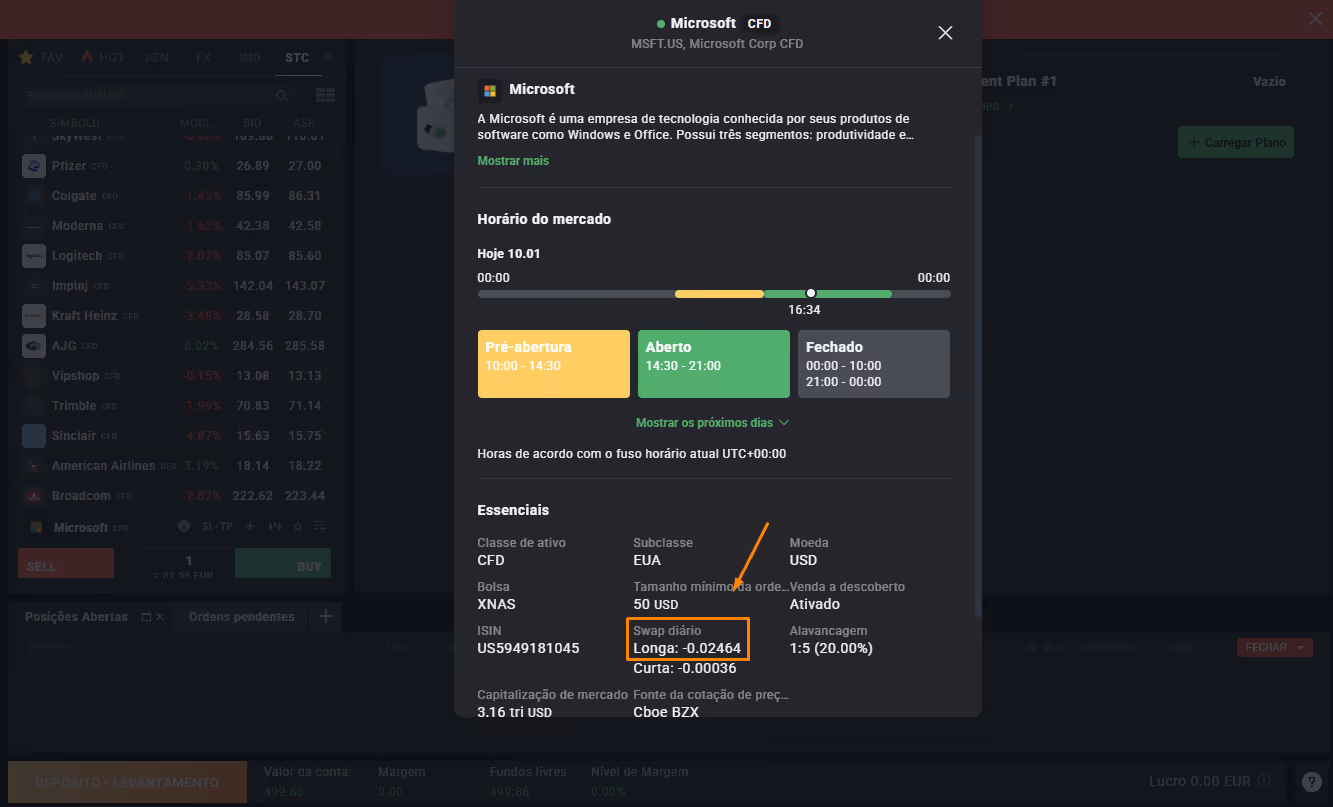Select the Colgate CFD row
Image resolution: width=1333 pixels, height=807 pixels.
[x=175, y=196]
